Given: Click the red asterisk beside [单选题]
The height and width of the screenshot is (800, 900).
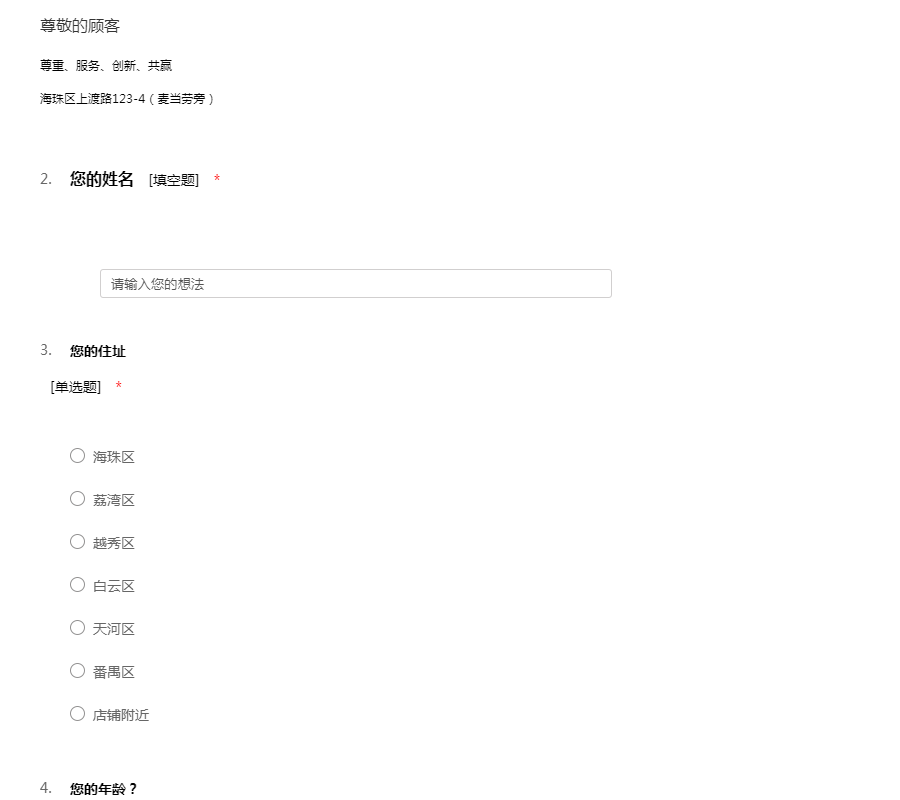Looking at the screenshot, I should click(x=119, y=387).
